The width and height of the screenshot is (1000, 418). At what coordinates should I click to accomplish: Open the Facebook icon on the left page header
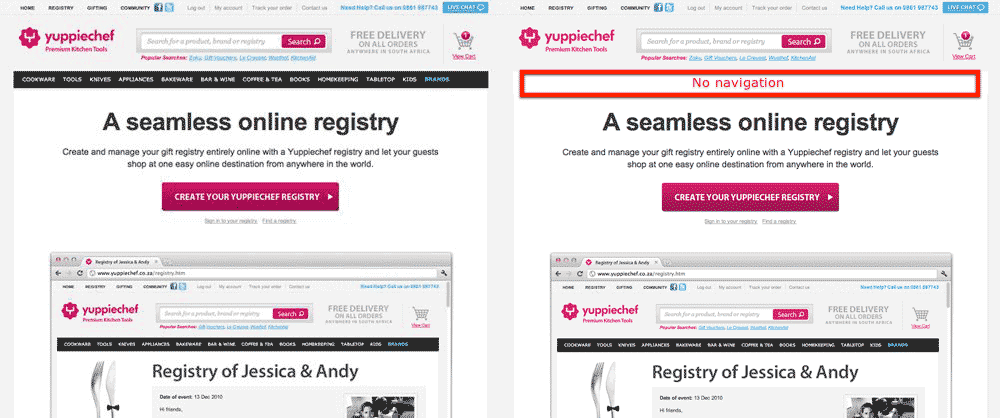click(159, 8)
